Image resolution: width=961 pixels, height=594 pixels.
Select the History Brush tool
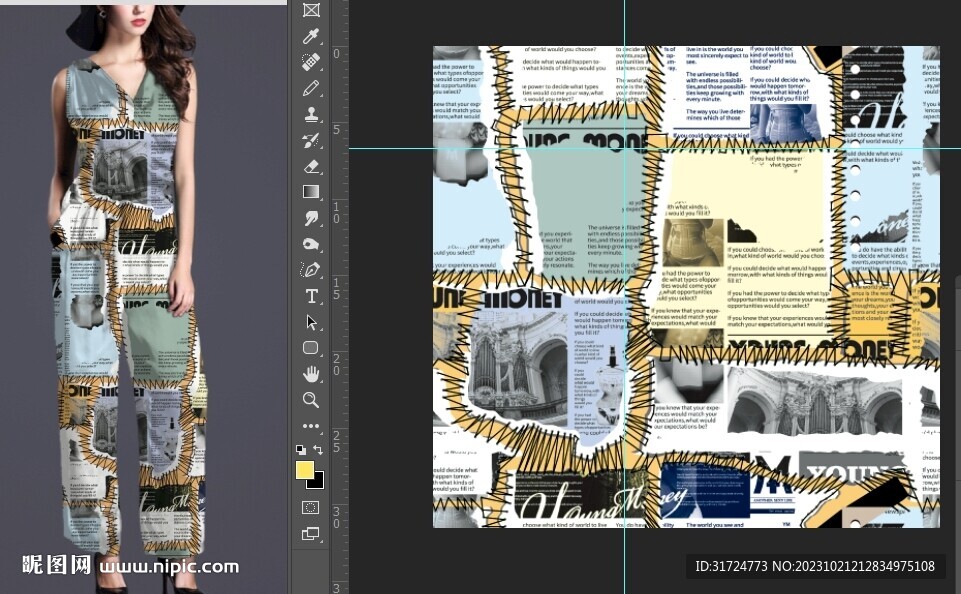311,140
